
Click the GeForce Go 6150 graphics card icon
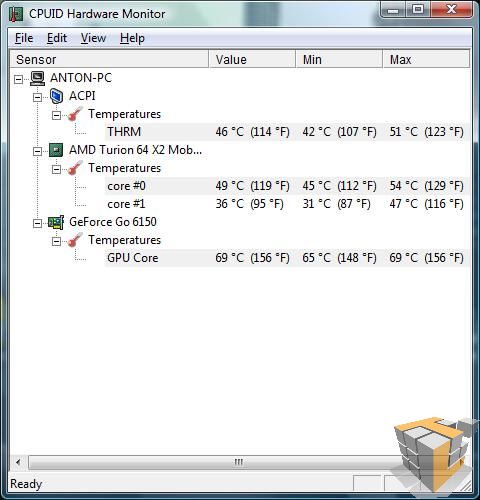[x=56, y=222]
